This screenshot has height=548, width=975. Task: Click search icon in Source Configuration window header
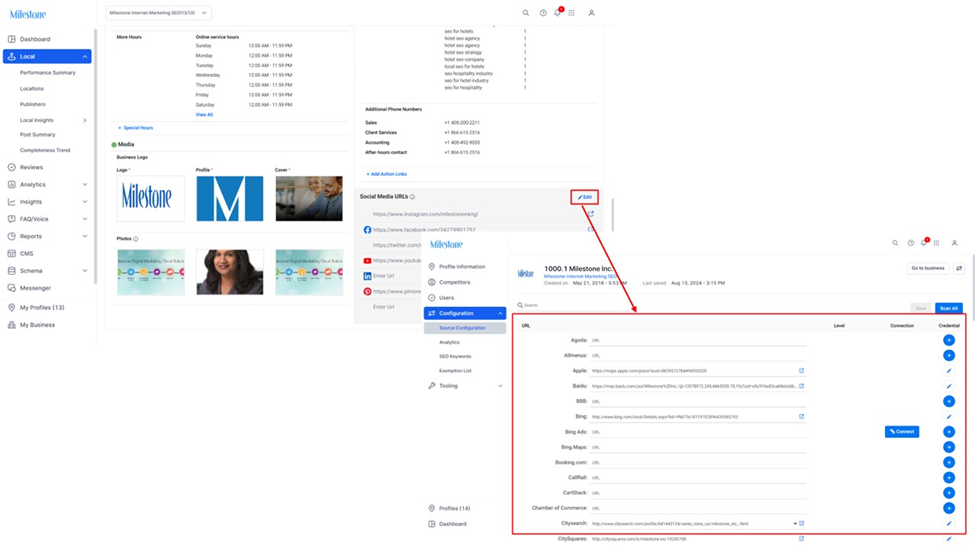895,243
